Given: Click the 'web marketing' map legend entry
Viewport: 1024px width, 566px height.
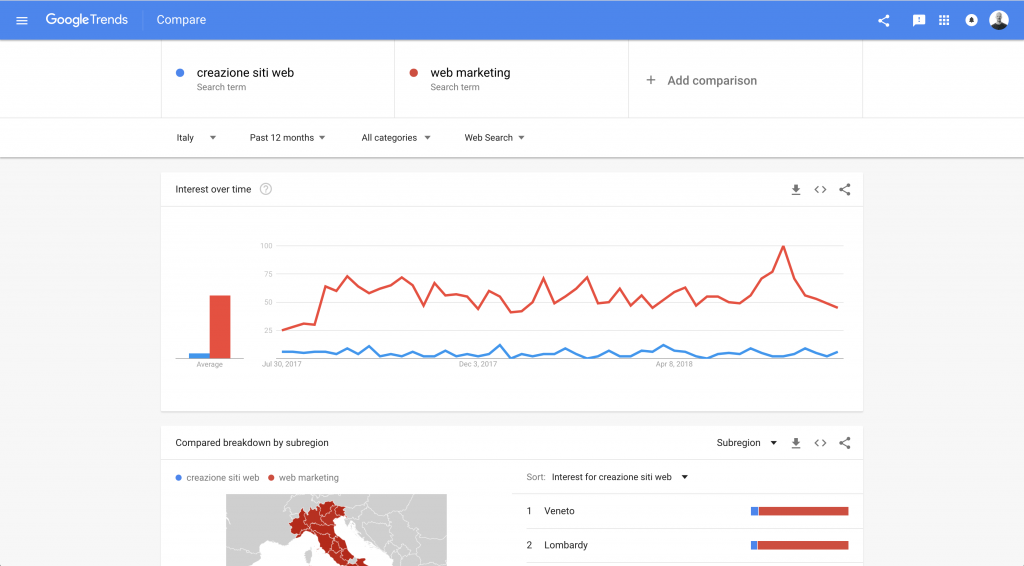Looking at the screenshot, I should [304, 478].
